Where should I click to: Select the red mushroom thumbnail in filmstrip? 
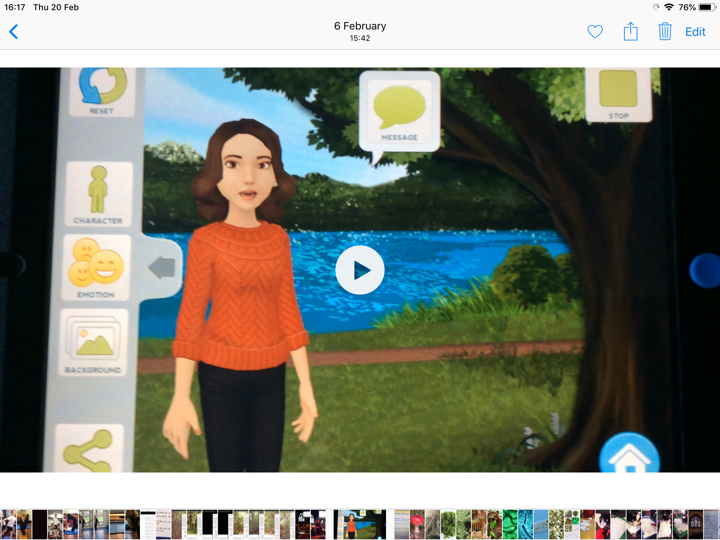pyautogui.click(x=418, y=524)
